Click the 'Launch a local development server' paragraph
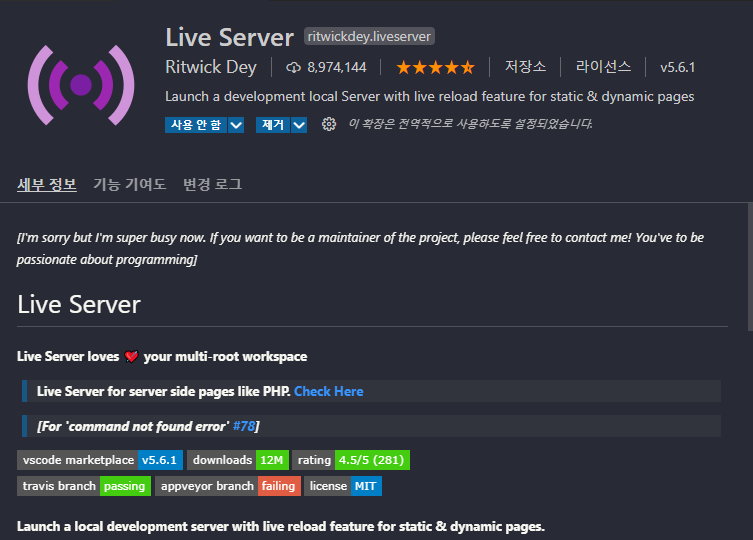This screenshot has height=540, width=753. (x=281, y=527)
